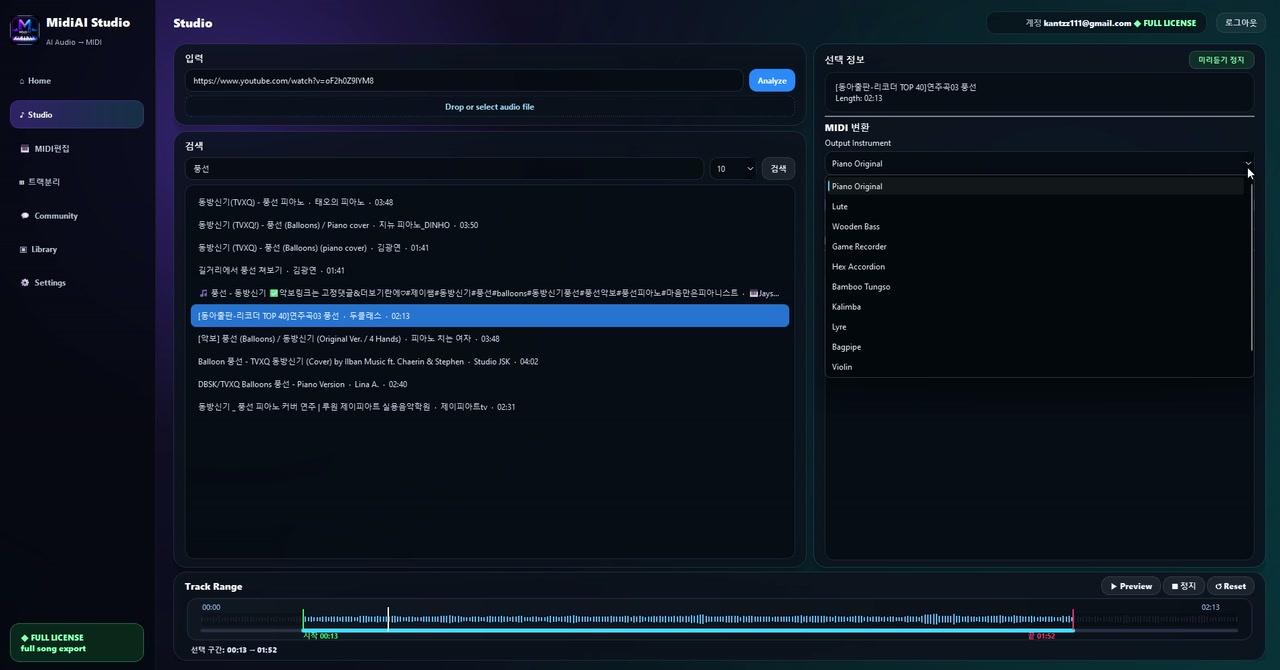This screenshot has height=670, width=1280.
Task: Click the 정지 stop button
Action: [x=1184, y=586]
